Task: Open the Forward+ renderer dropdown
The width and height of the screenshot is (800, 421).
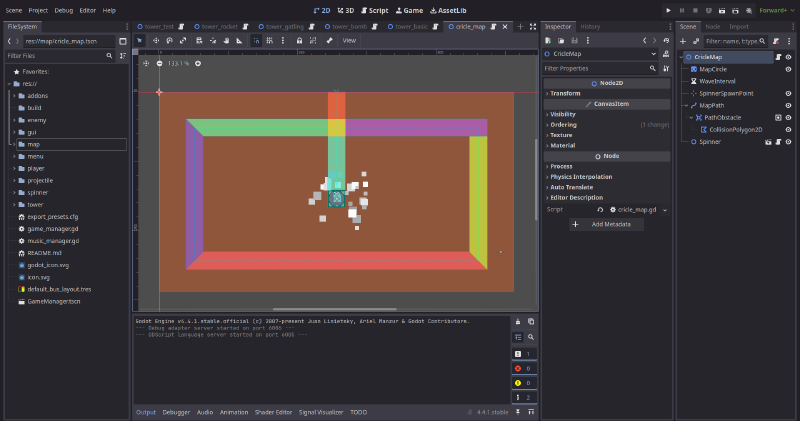Action: [x=773, y=9]
